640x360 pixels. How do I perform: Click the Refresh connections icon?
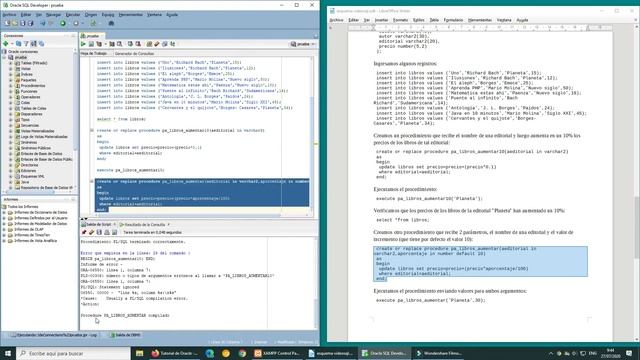[18, 43]
